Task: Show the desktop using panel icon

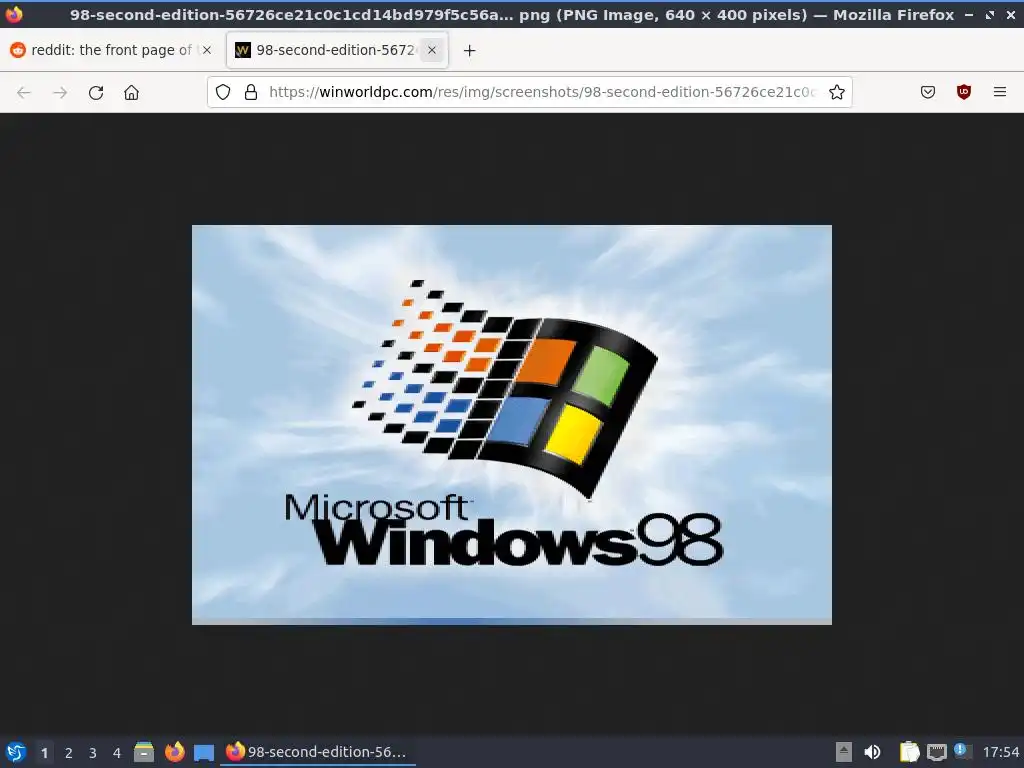Action: pyautogui.click(x=204, y=752)
